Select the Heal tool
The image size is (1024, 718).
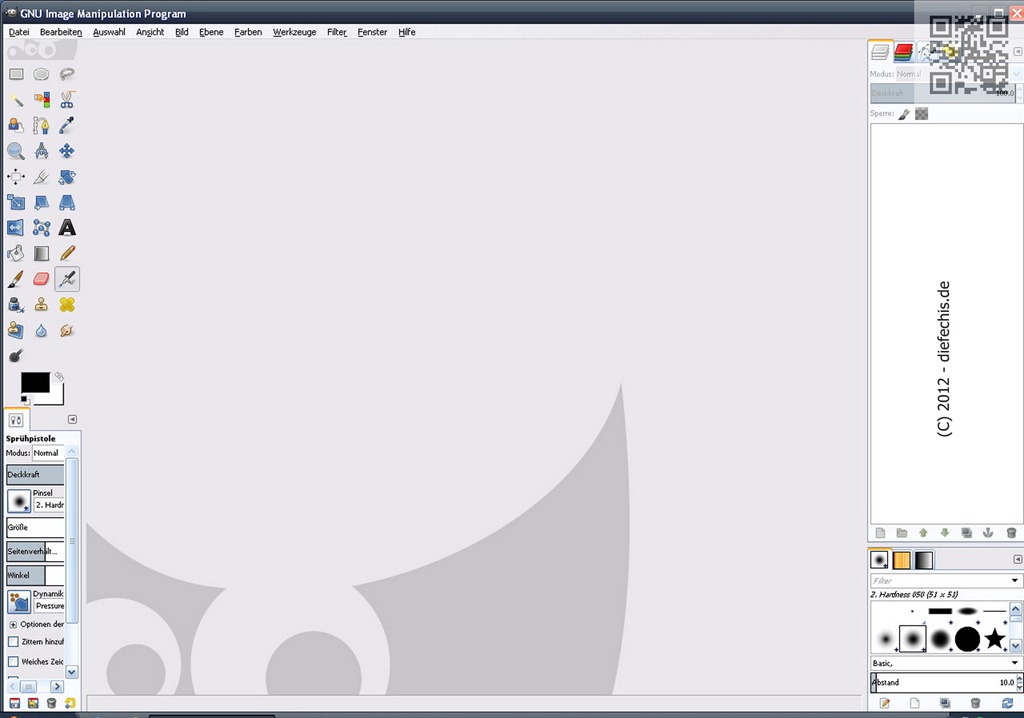coord(67,304)
